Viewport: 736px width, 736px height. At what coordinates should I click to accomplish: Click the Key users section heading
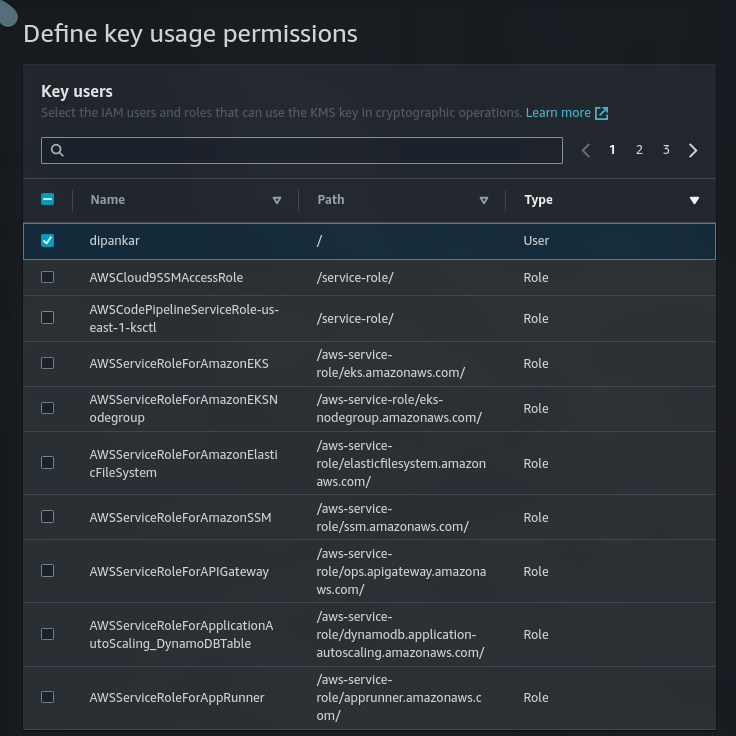click(x=77, y=92)
